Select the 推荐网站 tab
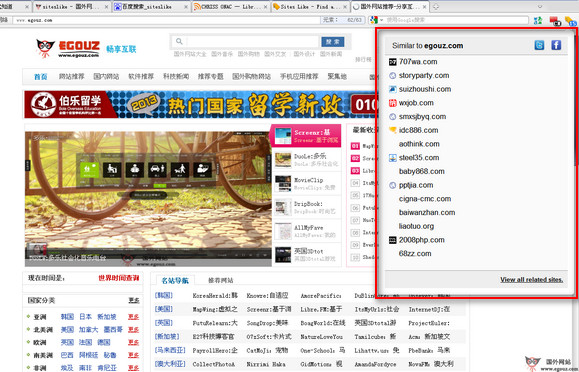The width and height of the screenshot is (579, 372). [220, 281]
